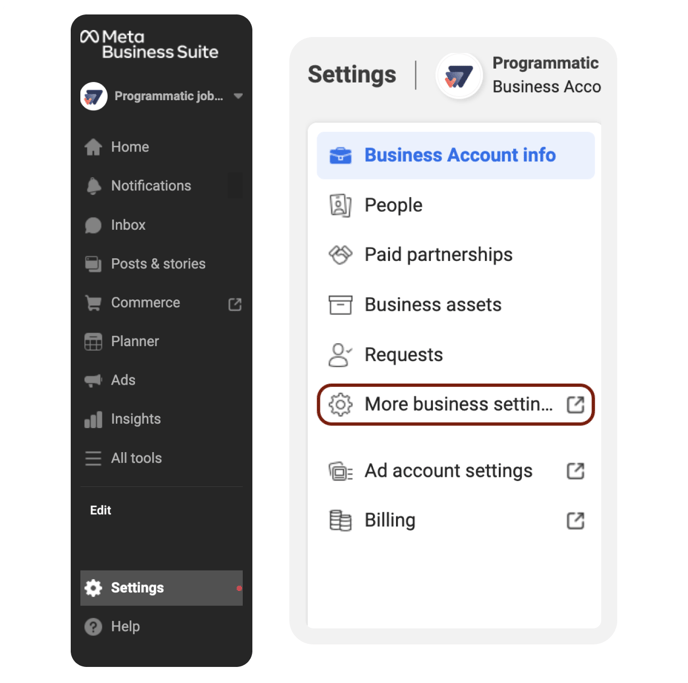Click the Home house icon

[x=93, y=147]
